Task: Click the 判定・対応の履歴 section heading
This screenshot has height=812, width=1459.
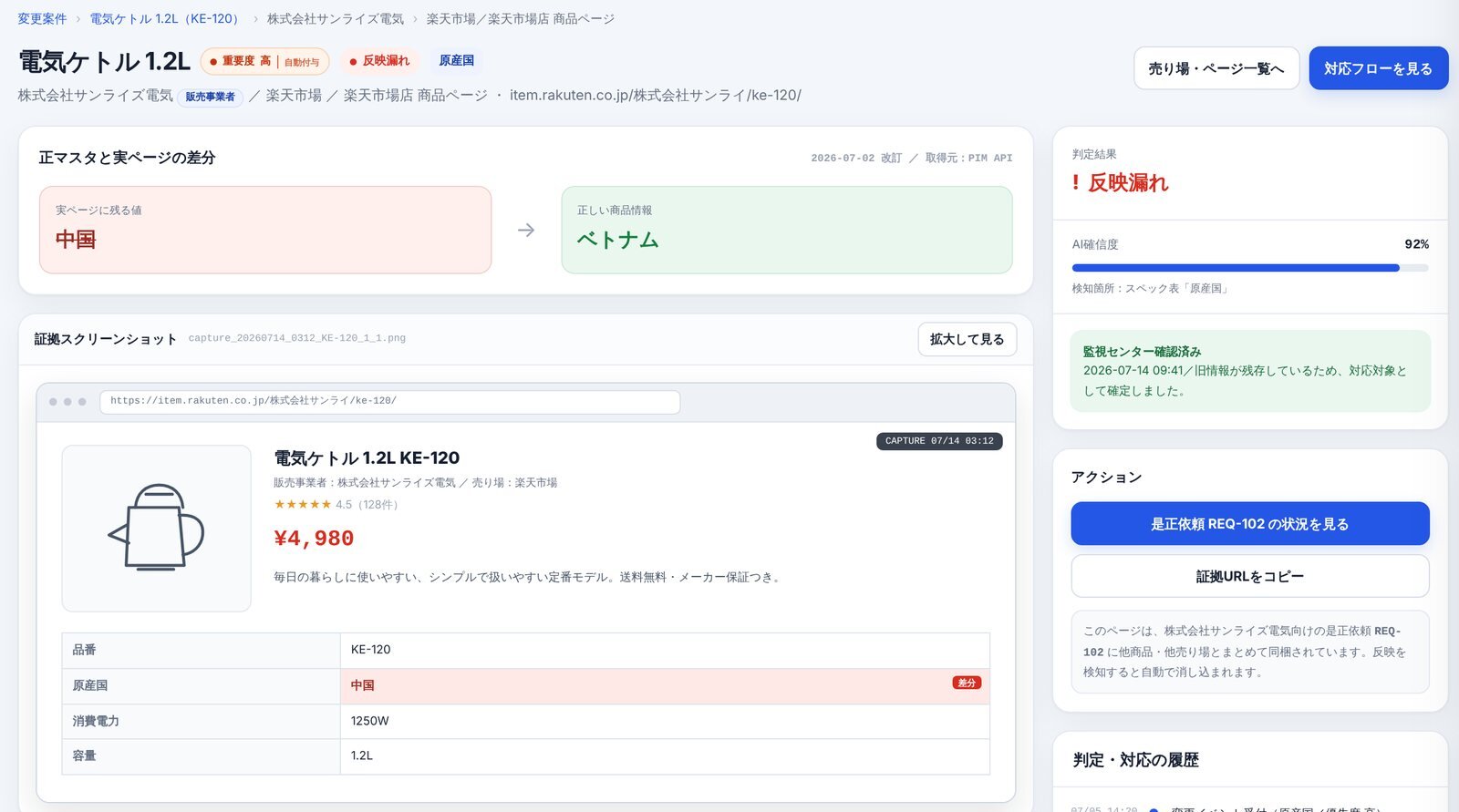Action: coord(1135,760)
